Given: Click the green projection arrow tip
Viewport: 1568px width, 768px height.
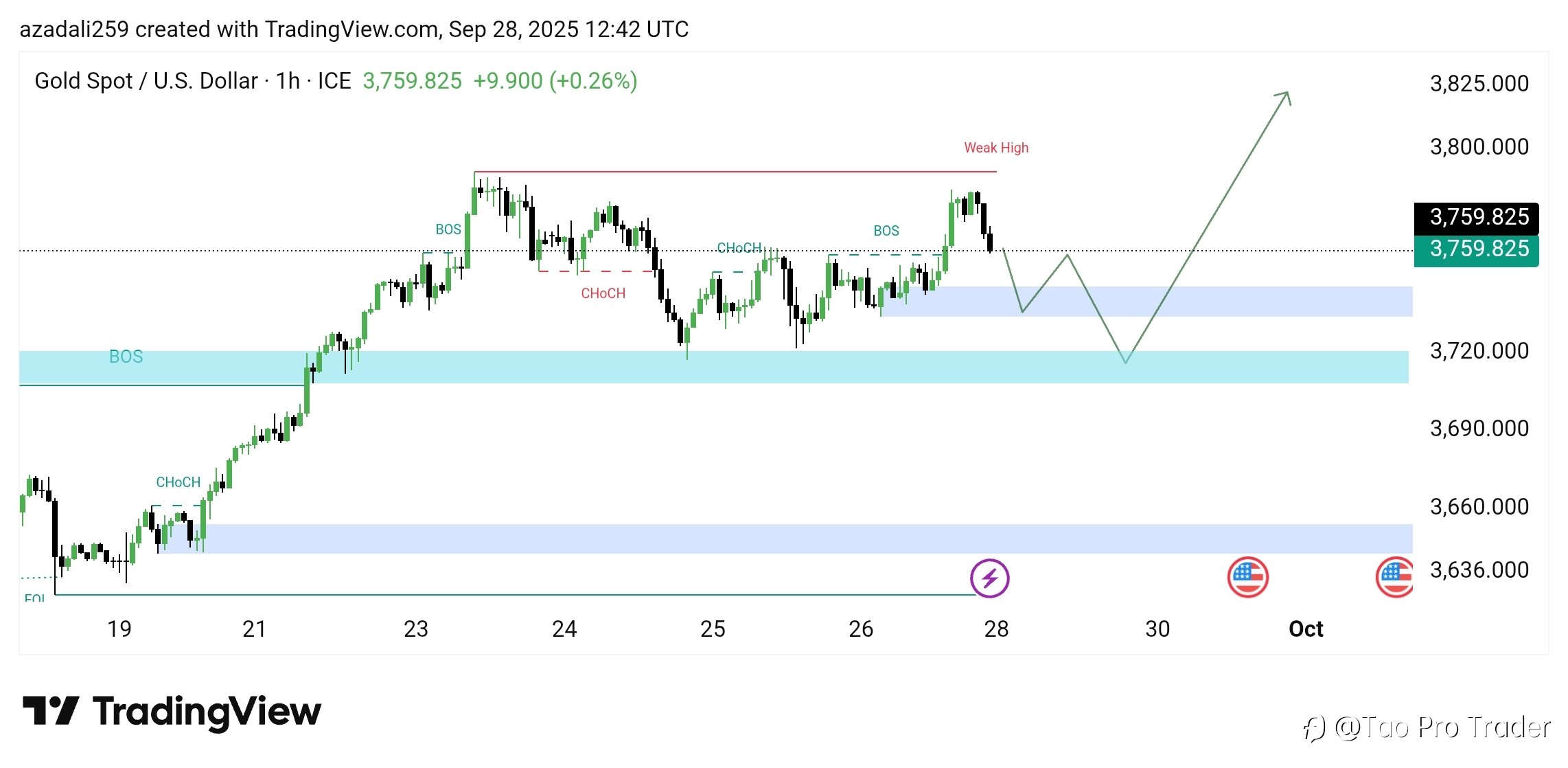Looking at the screenshot, I should tap(1287, 94).
